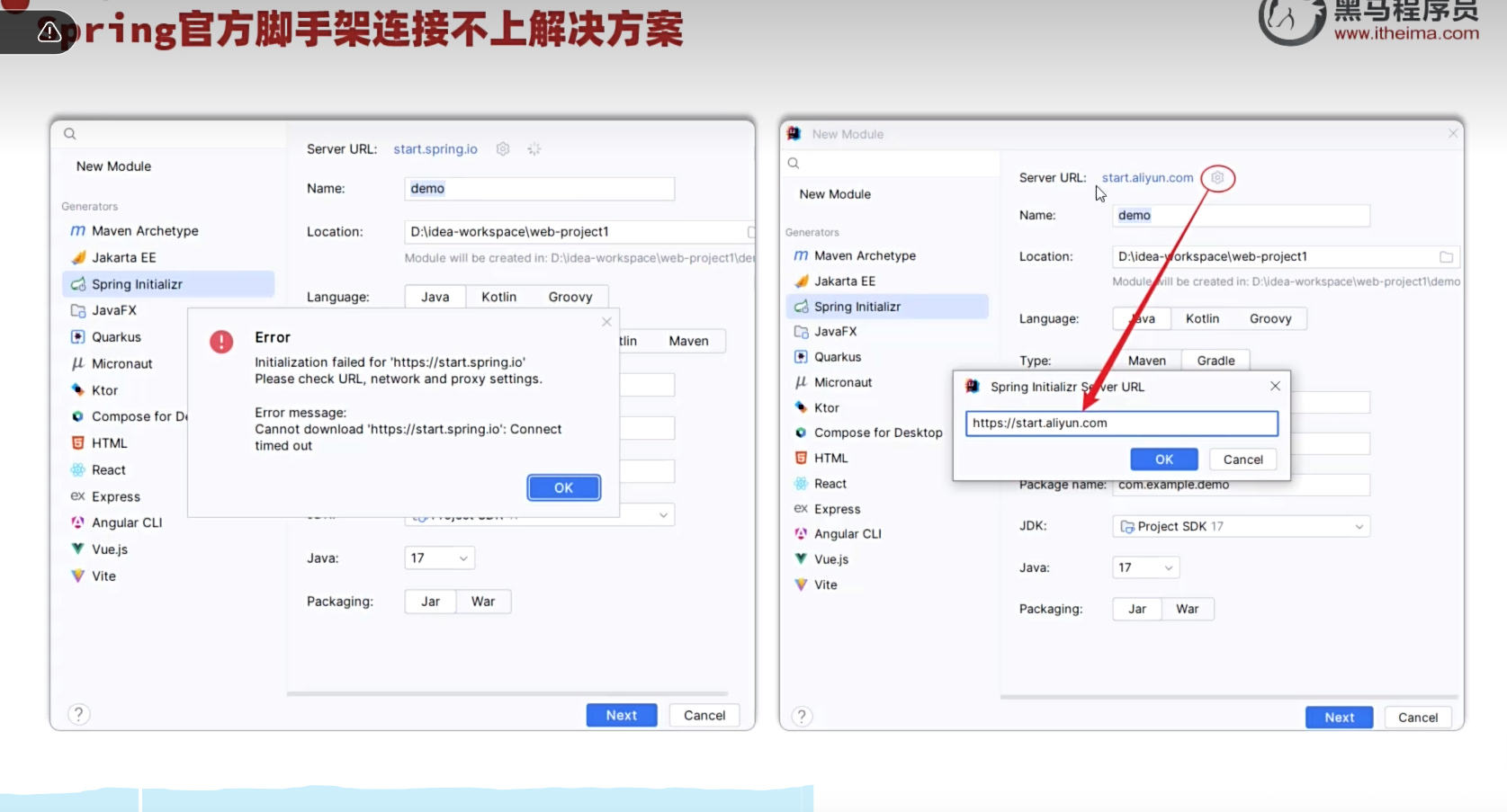Choose War packaging in left dialog
1507x812 pixels.
point(483,602)
